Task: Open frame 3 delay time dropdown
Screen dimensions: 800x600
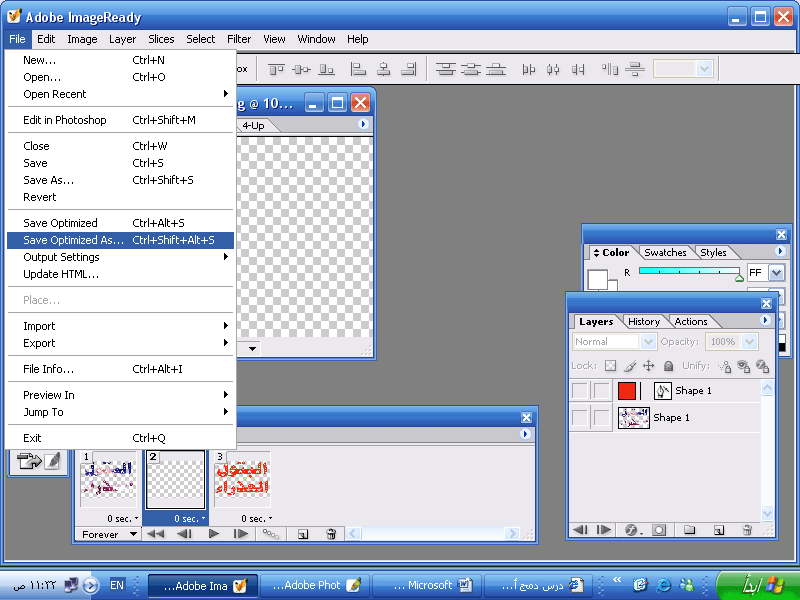Action: click(x=254, y=519)
